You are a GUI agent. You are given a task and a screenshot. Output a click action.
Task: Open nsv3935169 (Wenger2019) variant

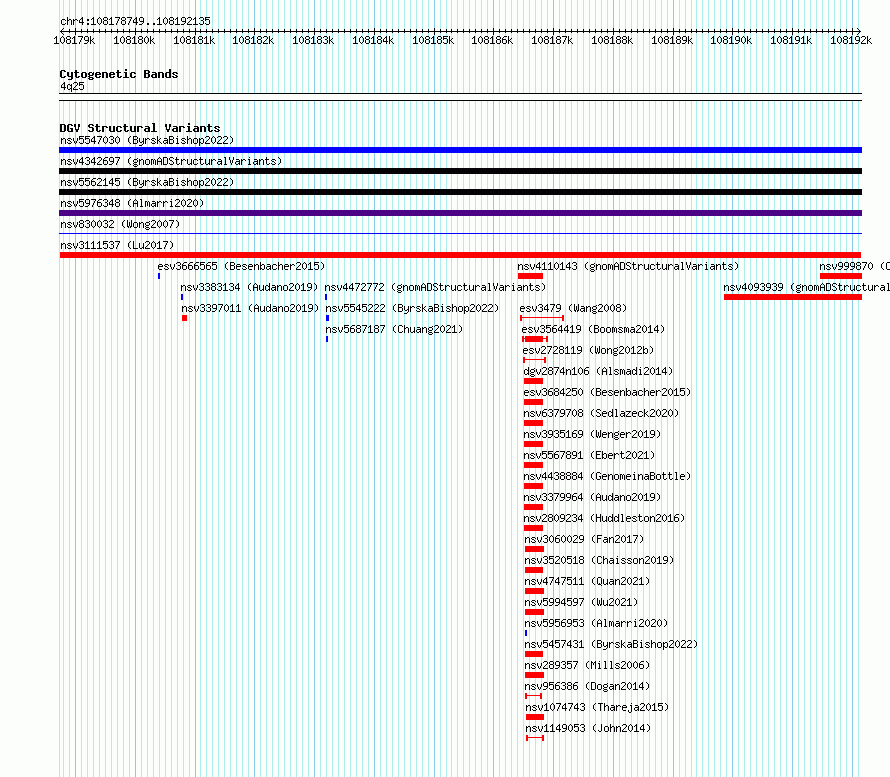pos(592,434)
